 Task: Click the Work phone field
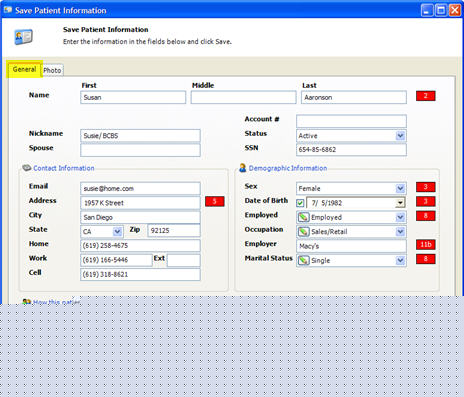tap(116, 260)
